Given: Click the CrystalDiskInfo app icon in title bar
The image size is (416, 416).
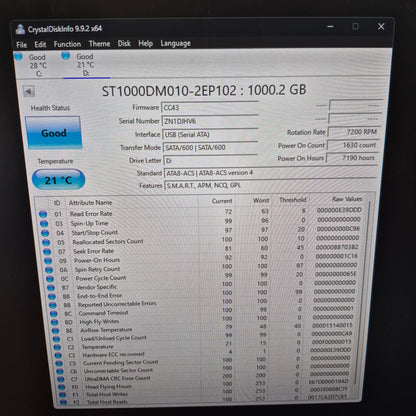Looking at the screenshot, I should [21, 29].
